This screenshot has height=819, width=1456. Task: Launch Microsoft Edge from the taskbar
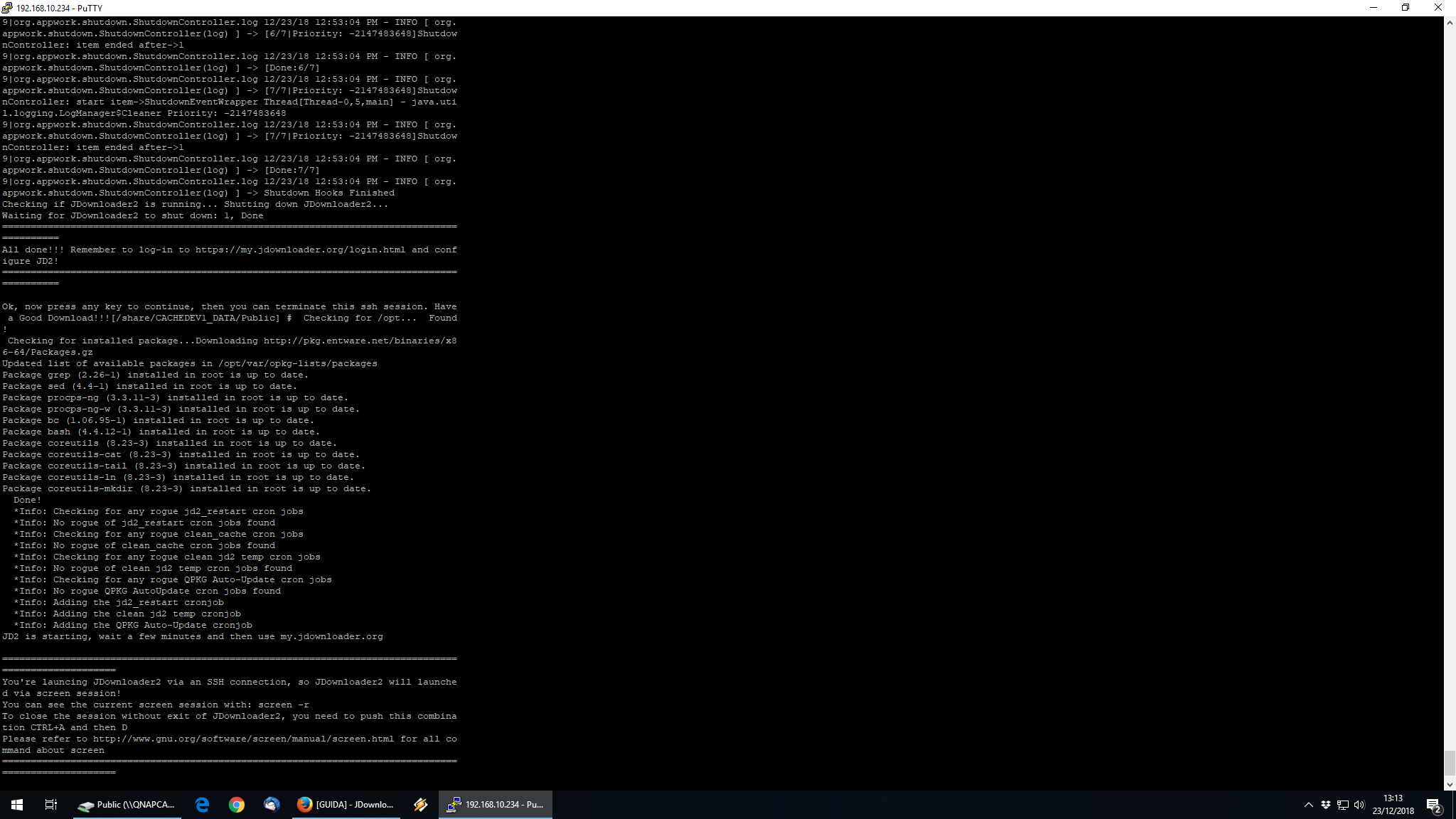[x=203, y=805]
